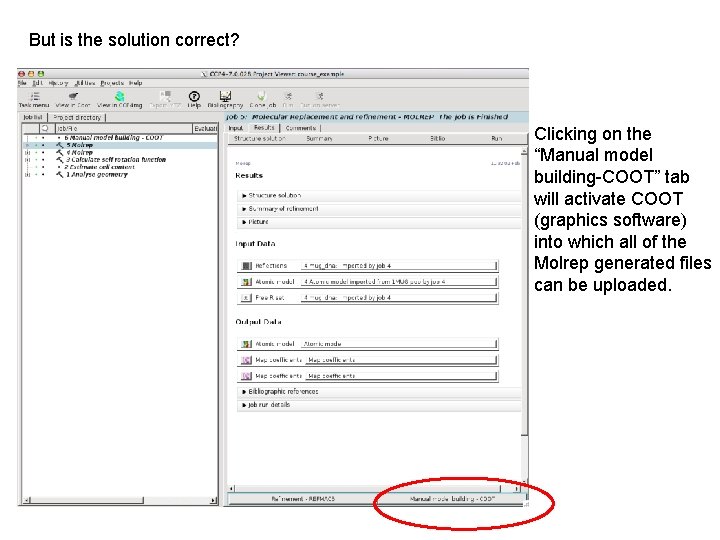
Task: Open the Edit menu
Action: pyautogui.click(x=38, y=83)
